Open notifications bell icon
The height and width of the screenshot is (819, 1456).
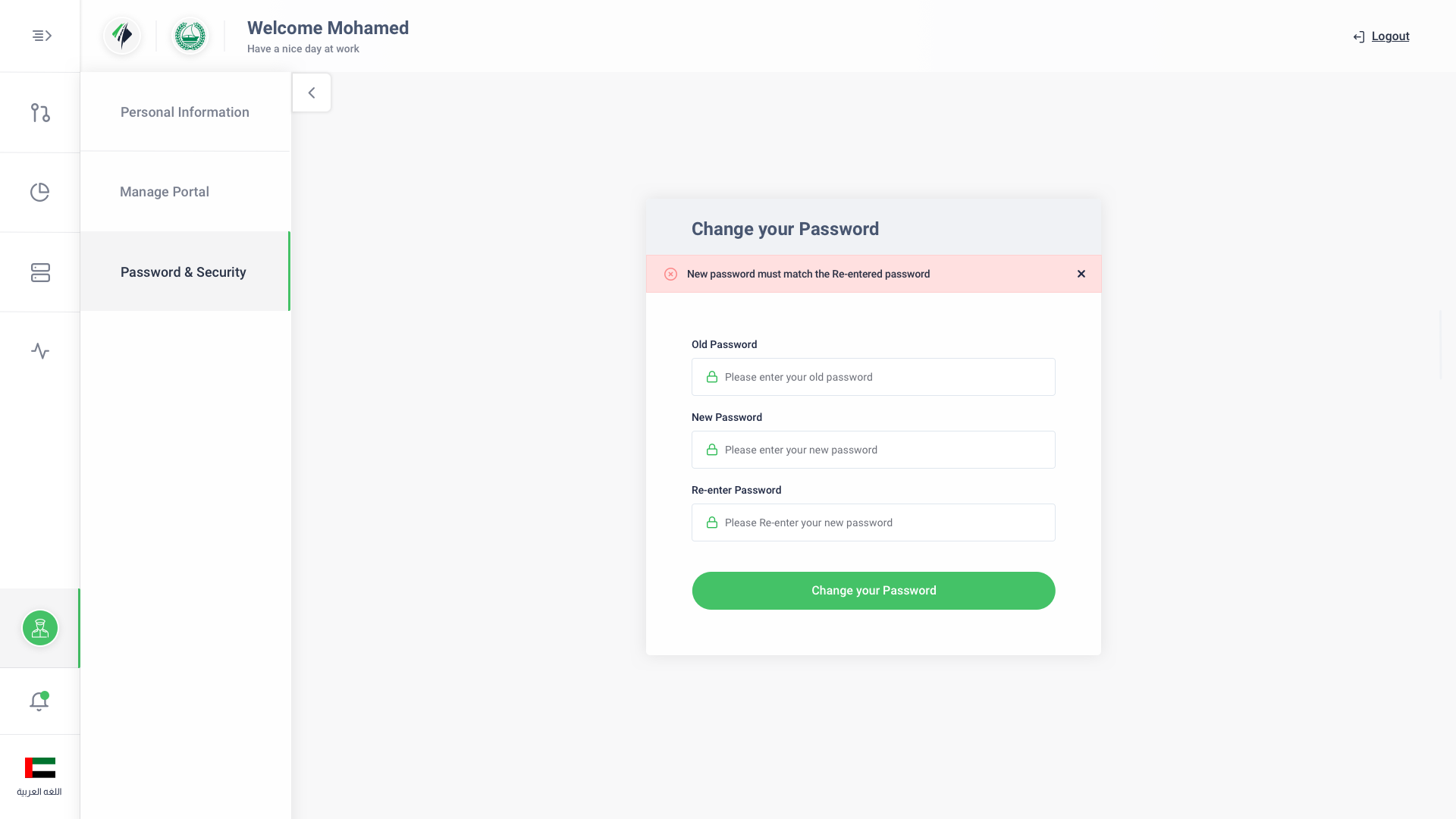click(x=39, y=701)
